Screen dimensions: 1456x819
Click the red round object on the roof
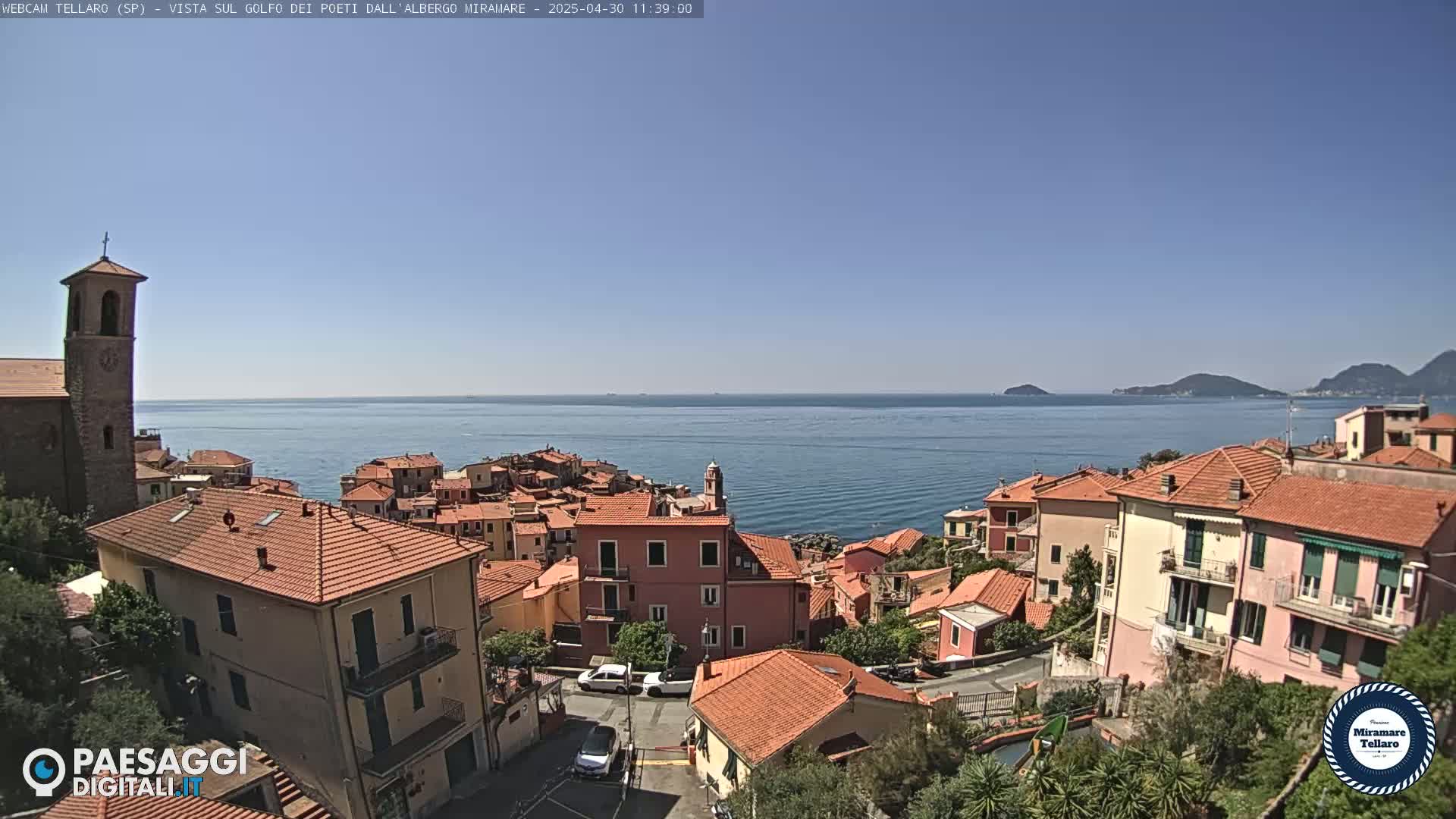(x=228, y=519)
